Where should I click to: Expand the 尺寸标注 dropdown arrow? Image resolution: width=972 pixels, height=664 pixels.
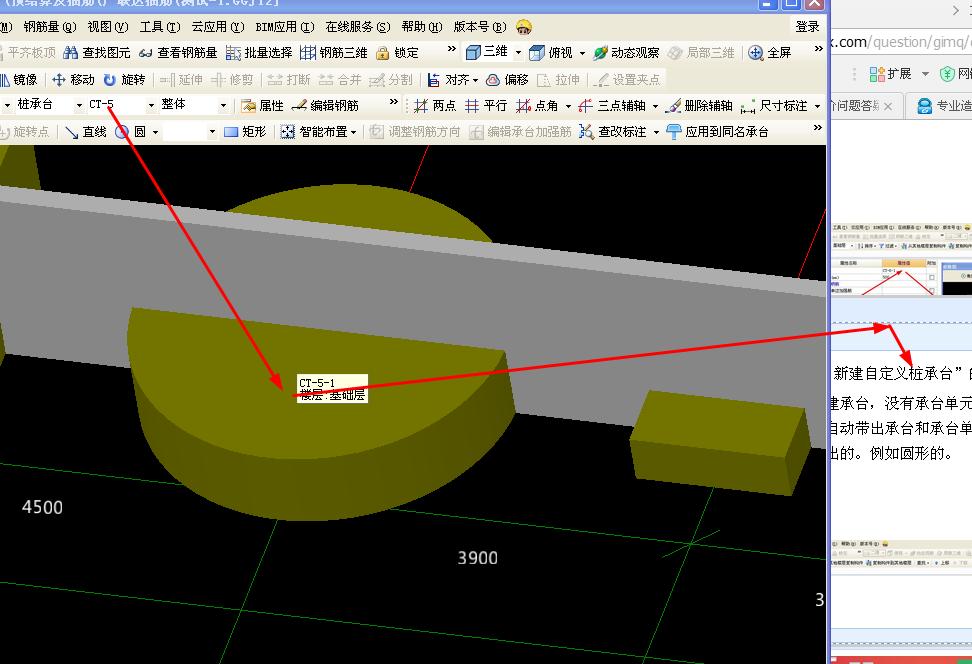pyautogui.click(x=817, y=107)
